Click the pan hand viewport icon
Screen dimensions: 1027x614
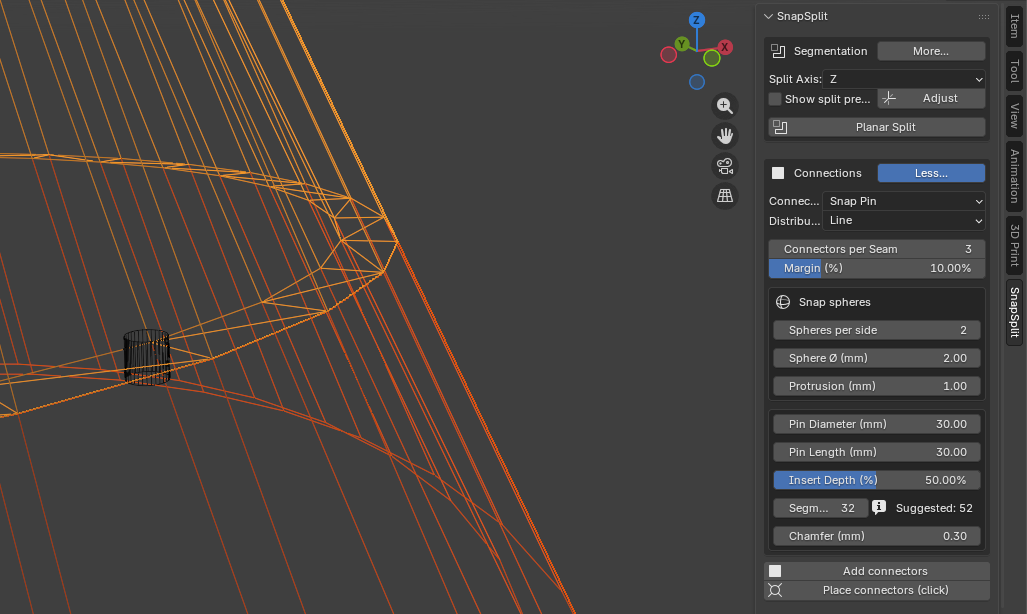[725, 136]
